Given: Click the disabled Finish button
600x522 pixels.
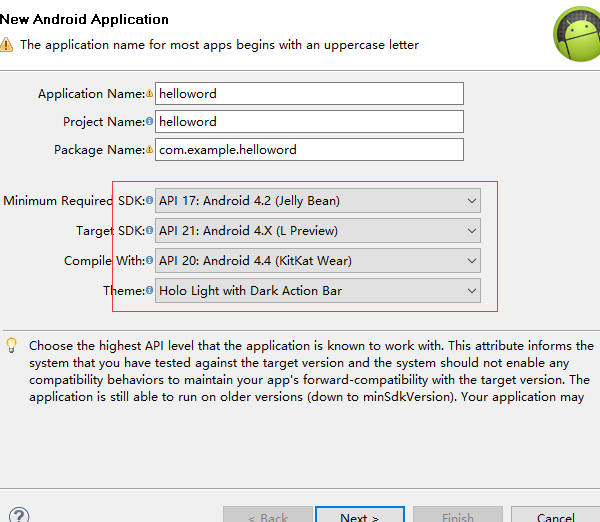Looking at the screenshot, I should pyautogui.click(x=458, y=514).
